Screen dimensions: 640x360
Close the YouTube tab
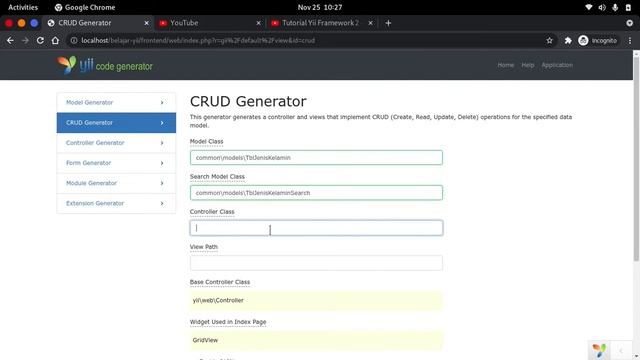(258, 23)
